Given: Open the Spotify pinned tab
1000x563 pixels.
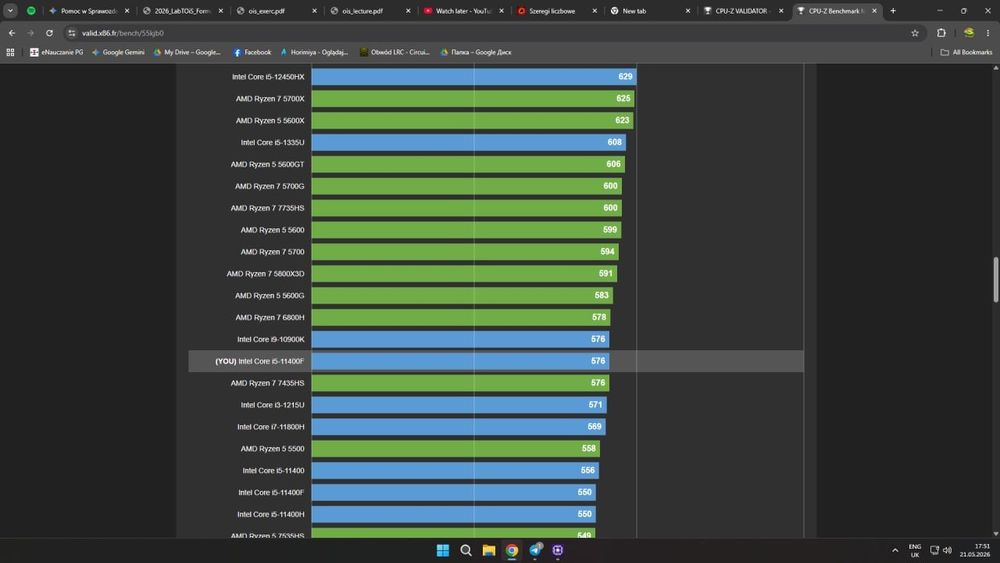Looking at the screenshot, I should pos(31,11).
